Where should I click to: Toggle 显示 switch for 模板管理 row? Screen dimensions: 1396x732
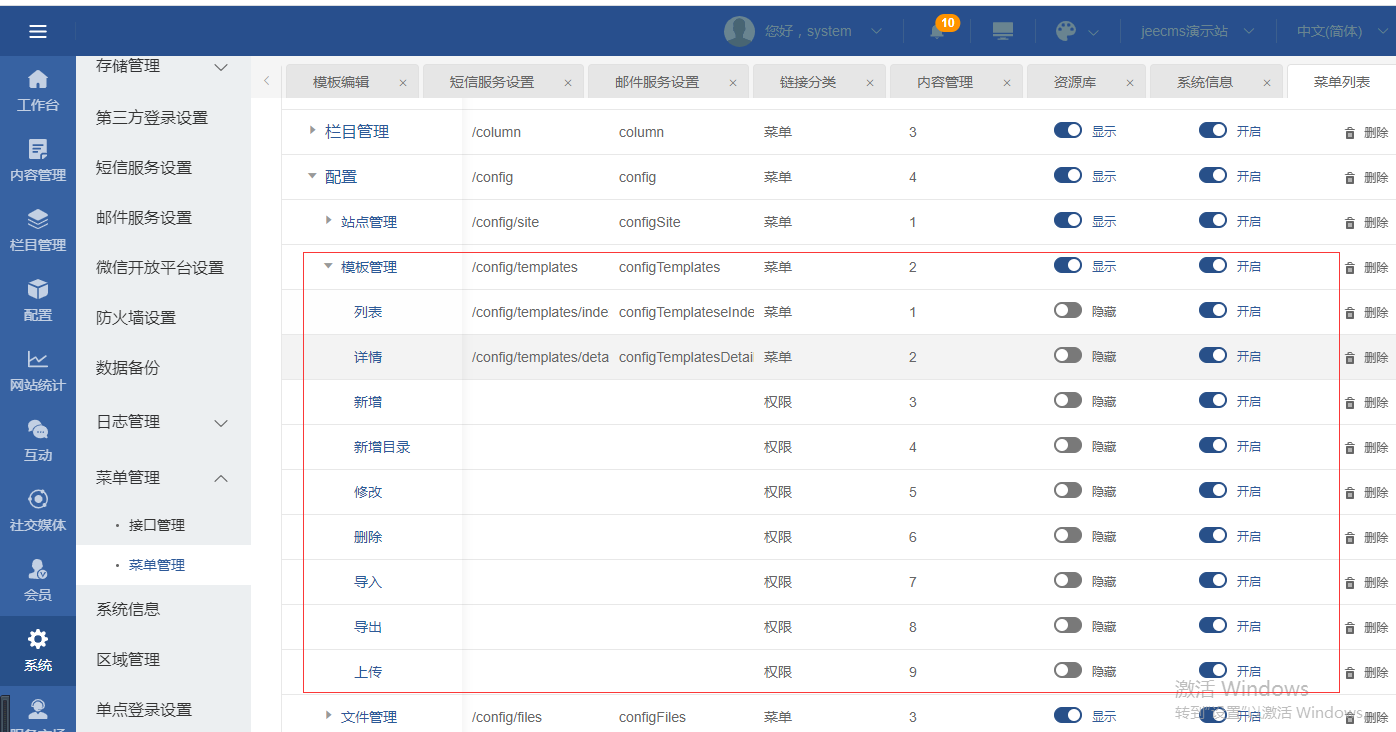[x=1068, y=266]
